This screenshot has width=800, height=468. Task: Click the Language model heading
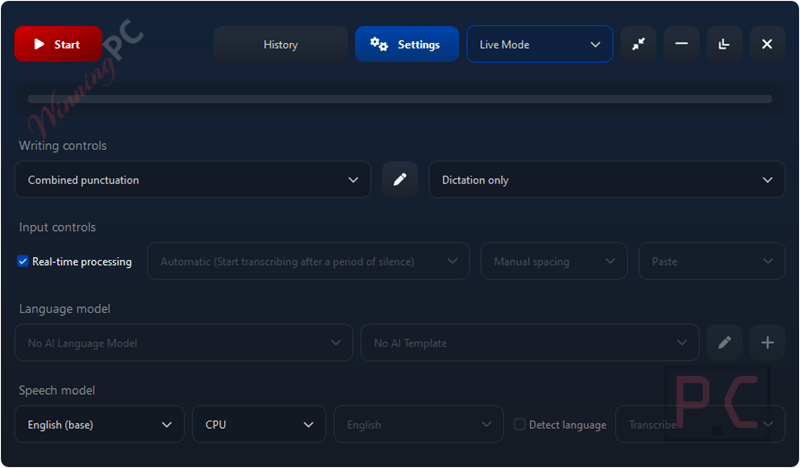[x=64, y=309]
